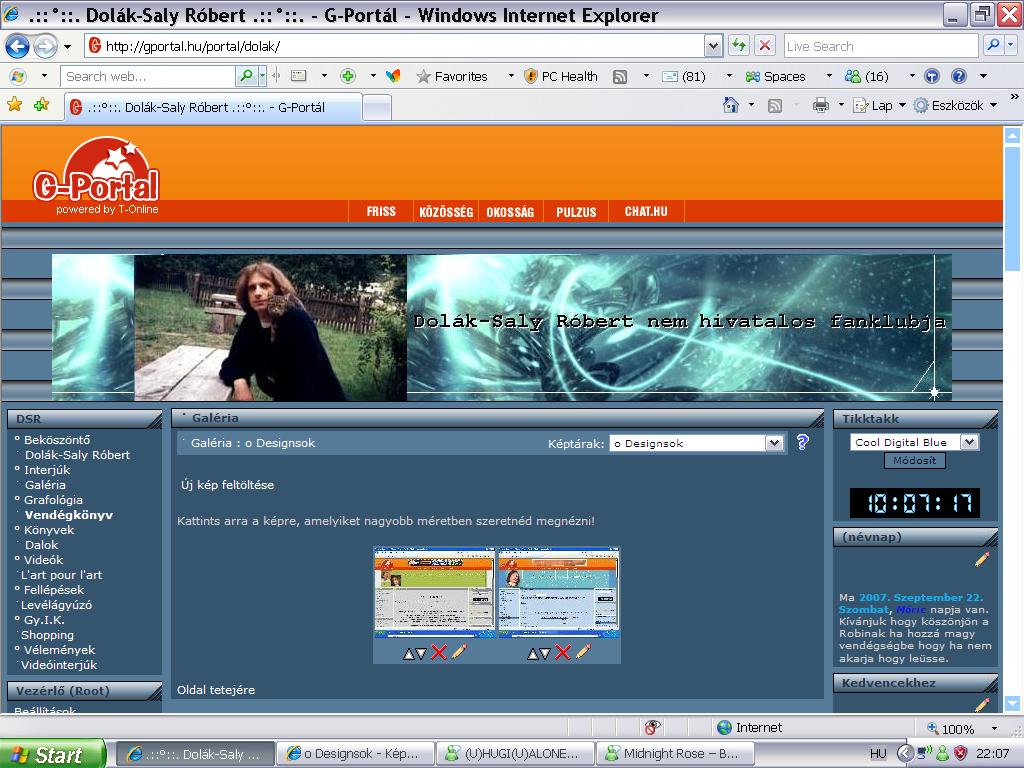
Task: Edit second thumbnail using its pencil icon
Action: tap(583, 651)
